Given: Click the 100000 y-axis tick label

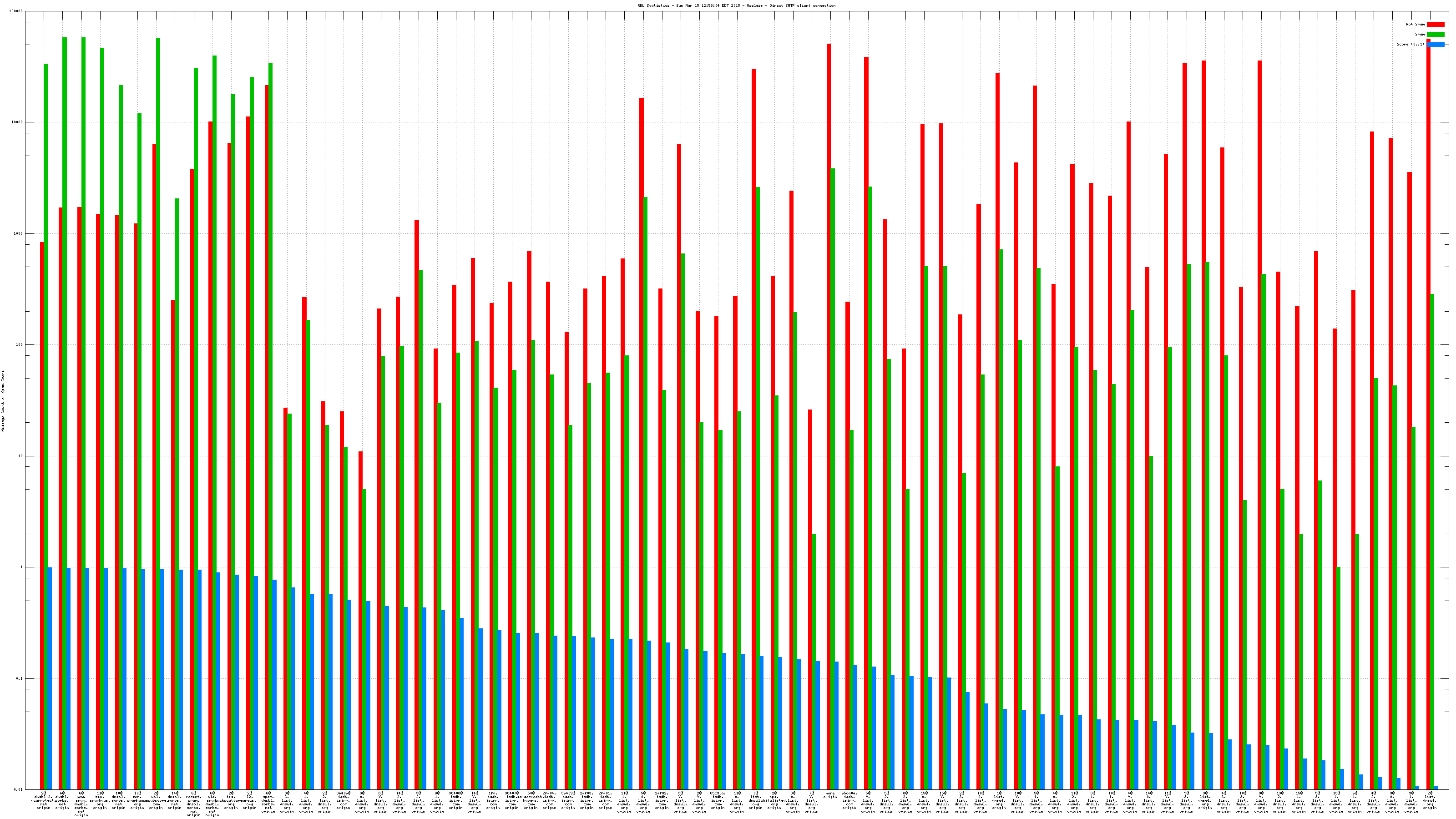Looking at the screenshot, I should click(x=17, y=11).
